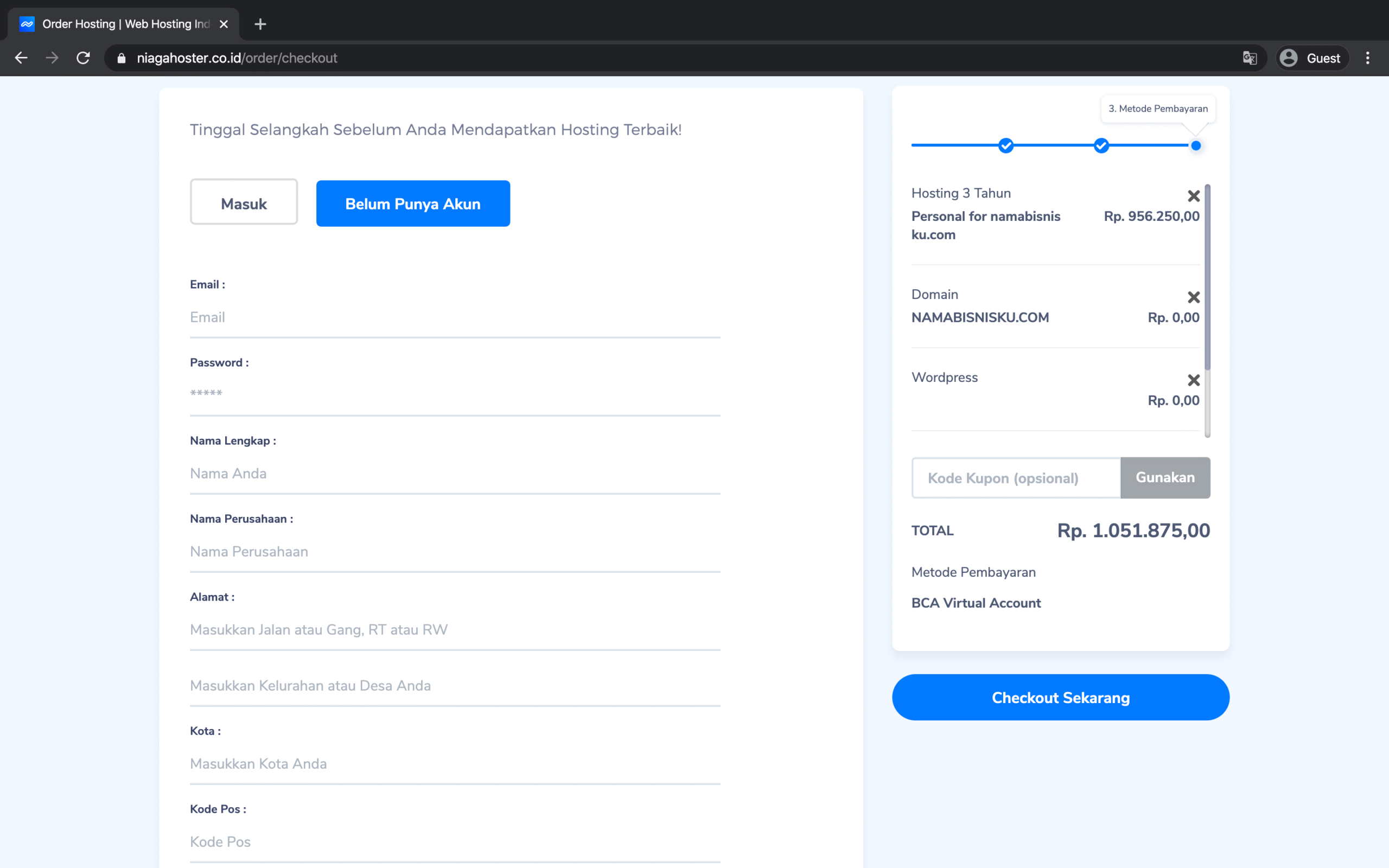The height and width of the screenshot is (868, 1389).
Task: Select the first completed step checkmark
Action: (1005, 145)
